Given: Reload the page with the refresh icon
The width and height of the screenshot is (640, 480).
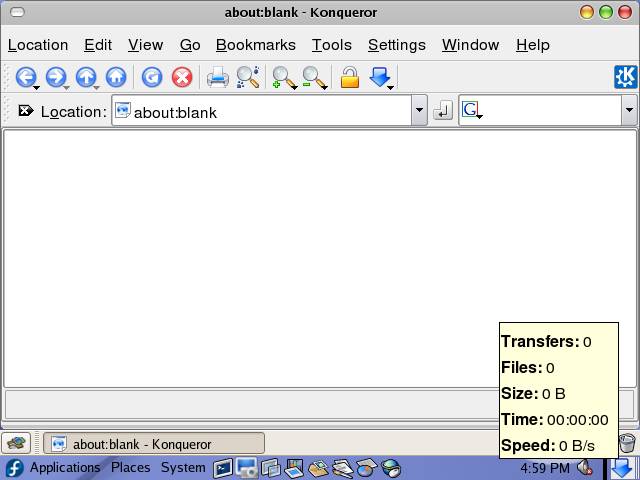Looking at the screenshot, I should pos(152,77).
